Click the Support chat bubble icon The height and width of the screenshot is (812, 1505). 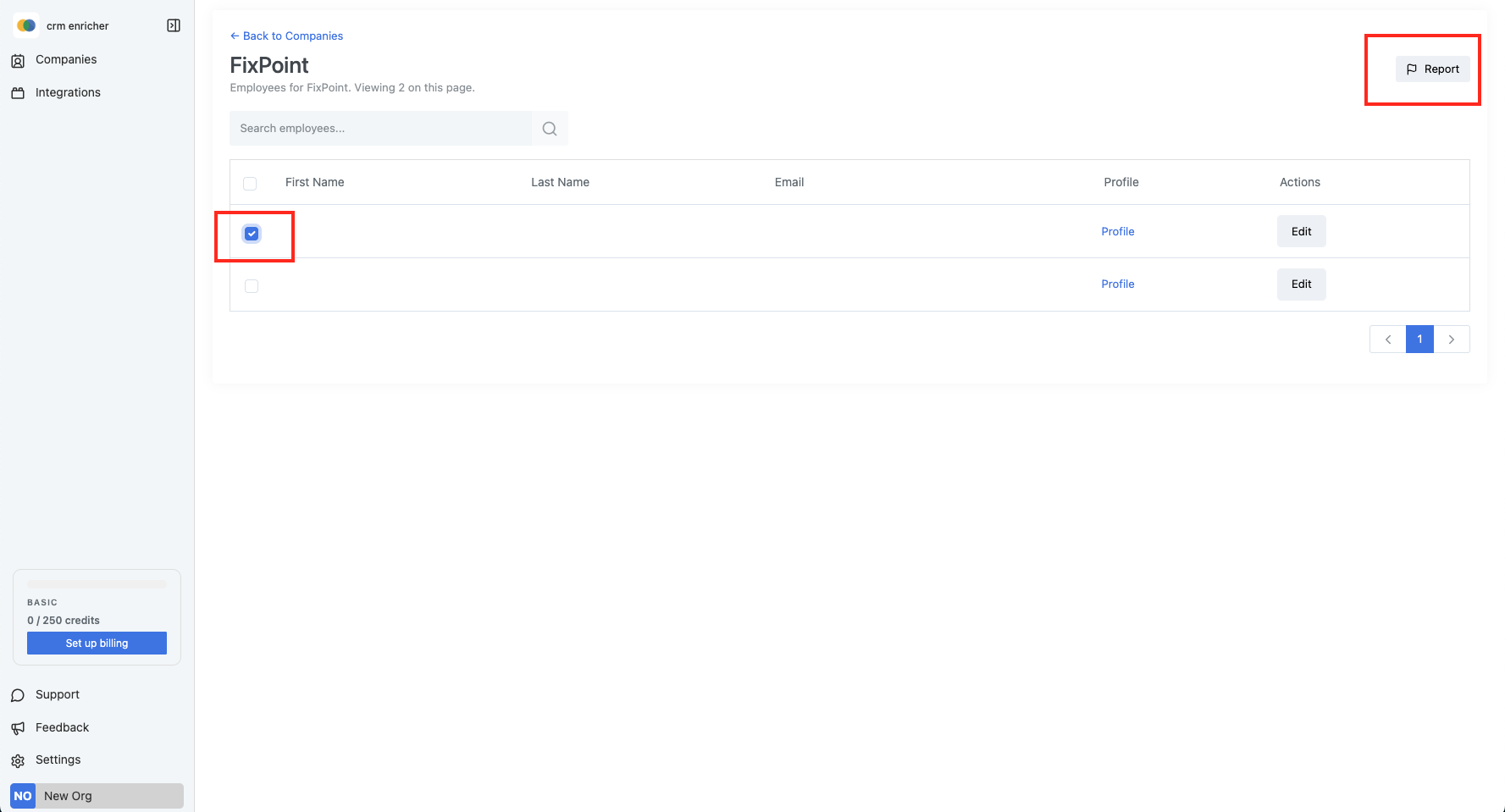(x=18, y=695)
